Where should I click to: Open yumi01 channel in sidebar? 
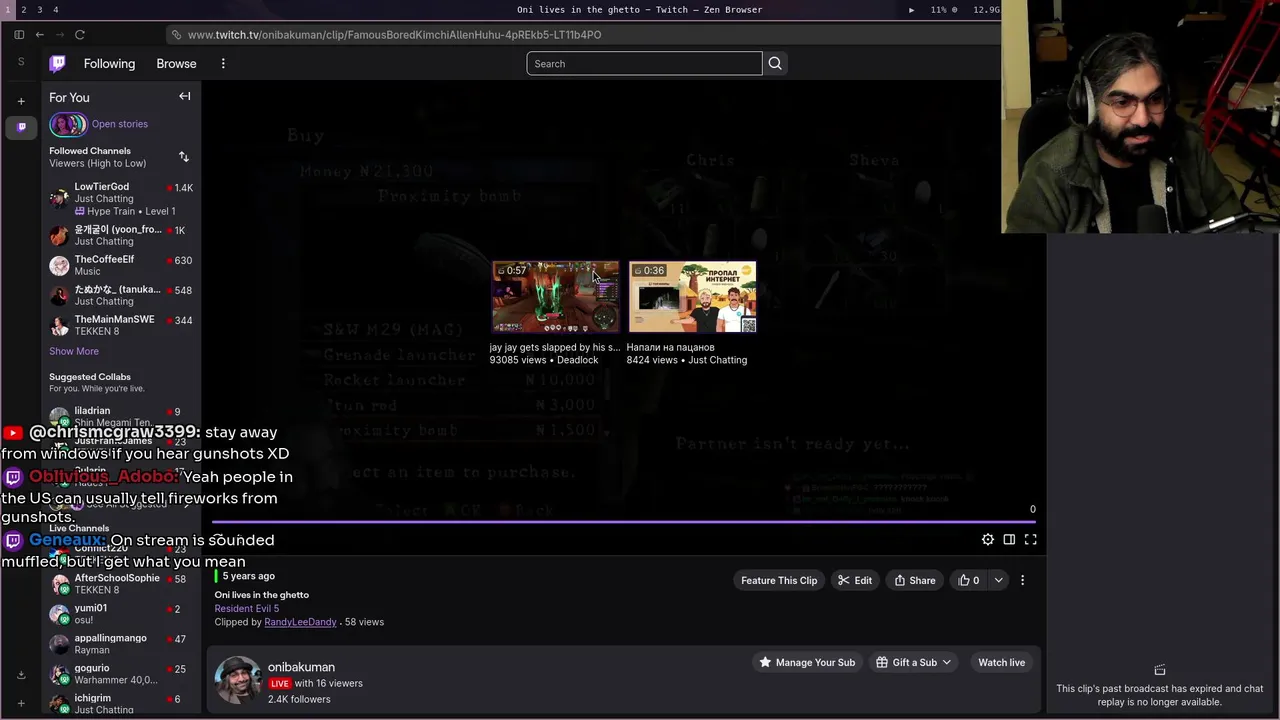pos(121,614)
